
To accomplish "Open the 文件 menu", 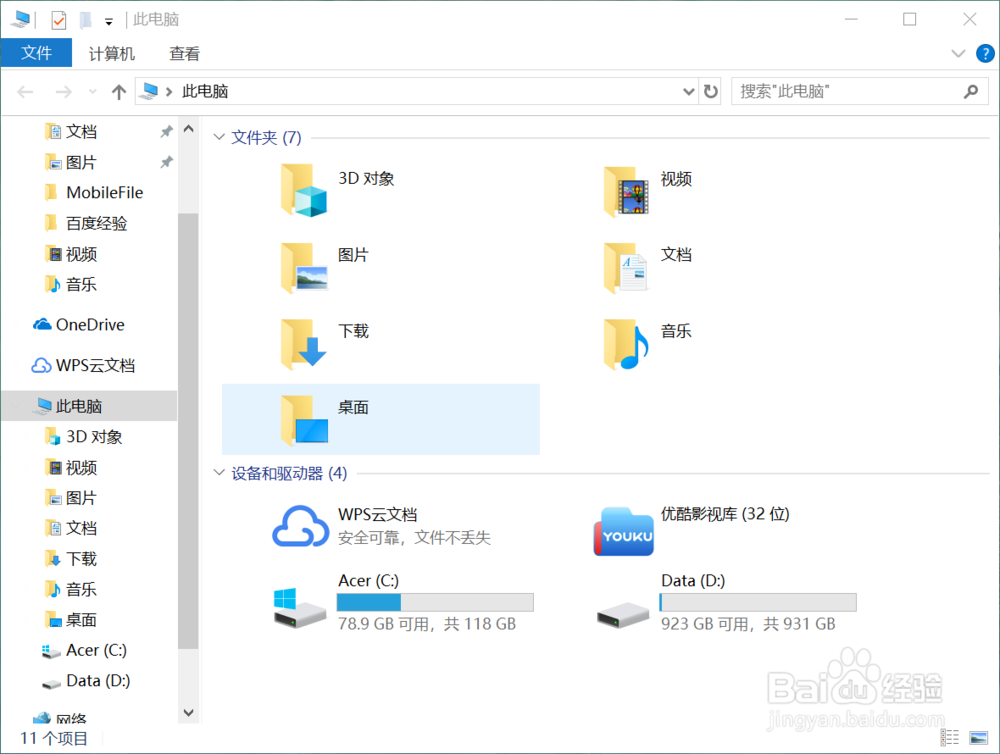I will 37,53.
